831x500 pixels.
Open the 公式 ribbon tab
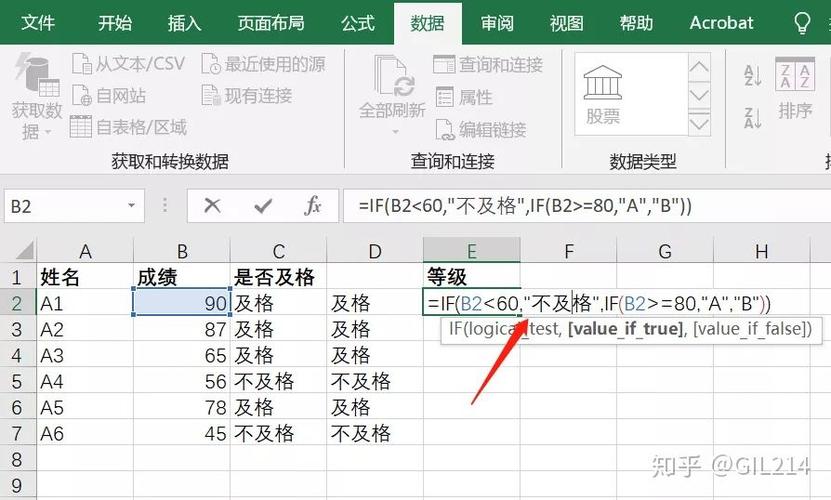click(358, 23)
